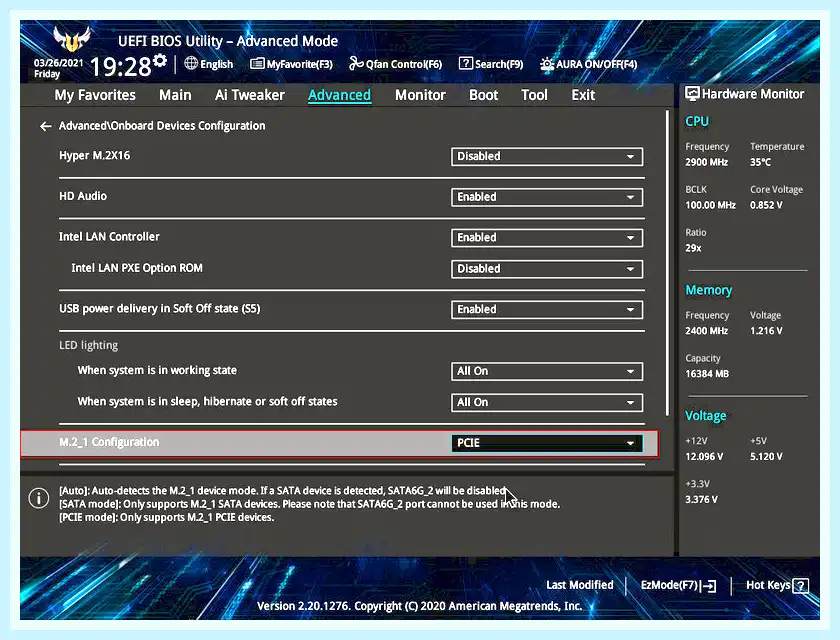
Task: Switch to the Boot tab
Action: click(484, 95)
